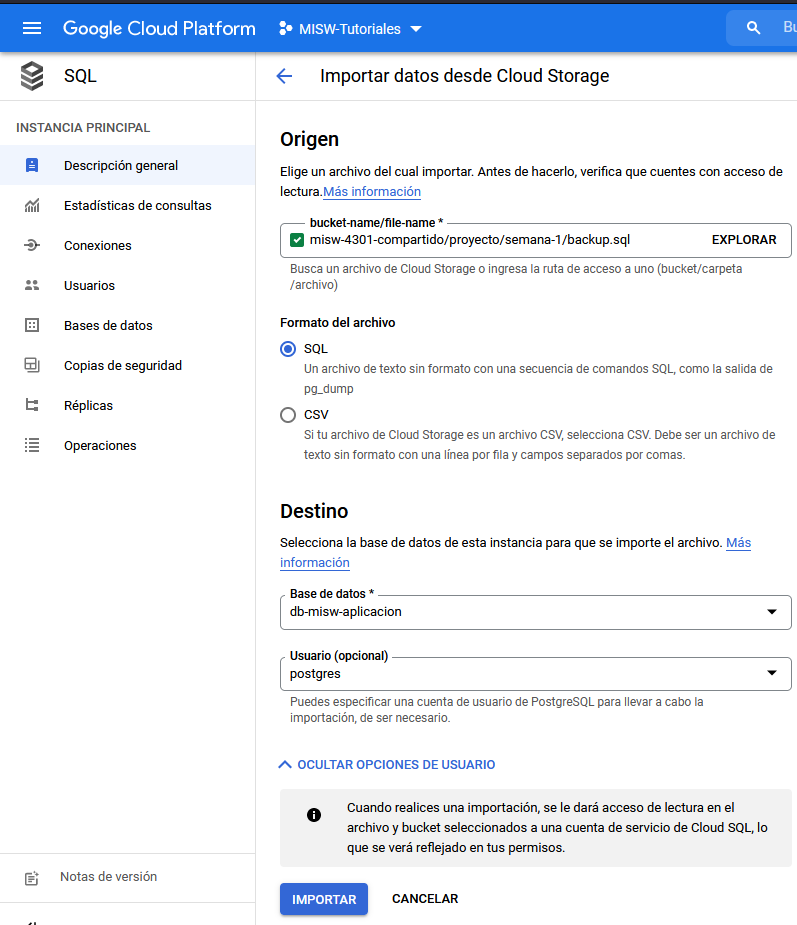Click the CANCELAR button
The image size is (797, 925).
tap(425, 898)
